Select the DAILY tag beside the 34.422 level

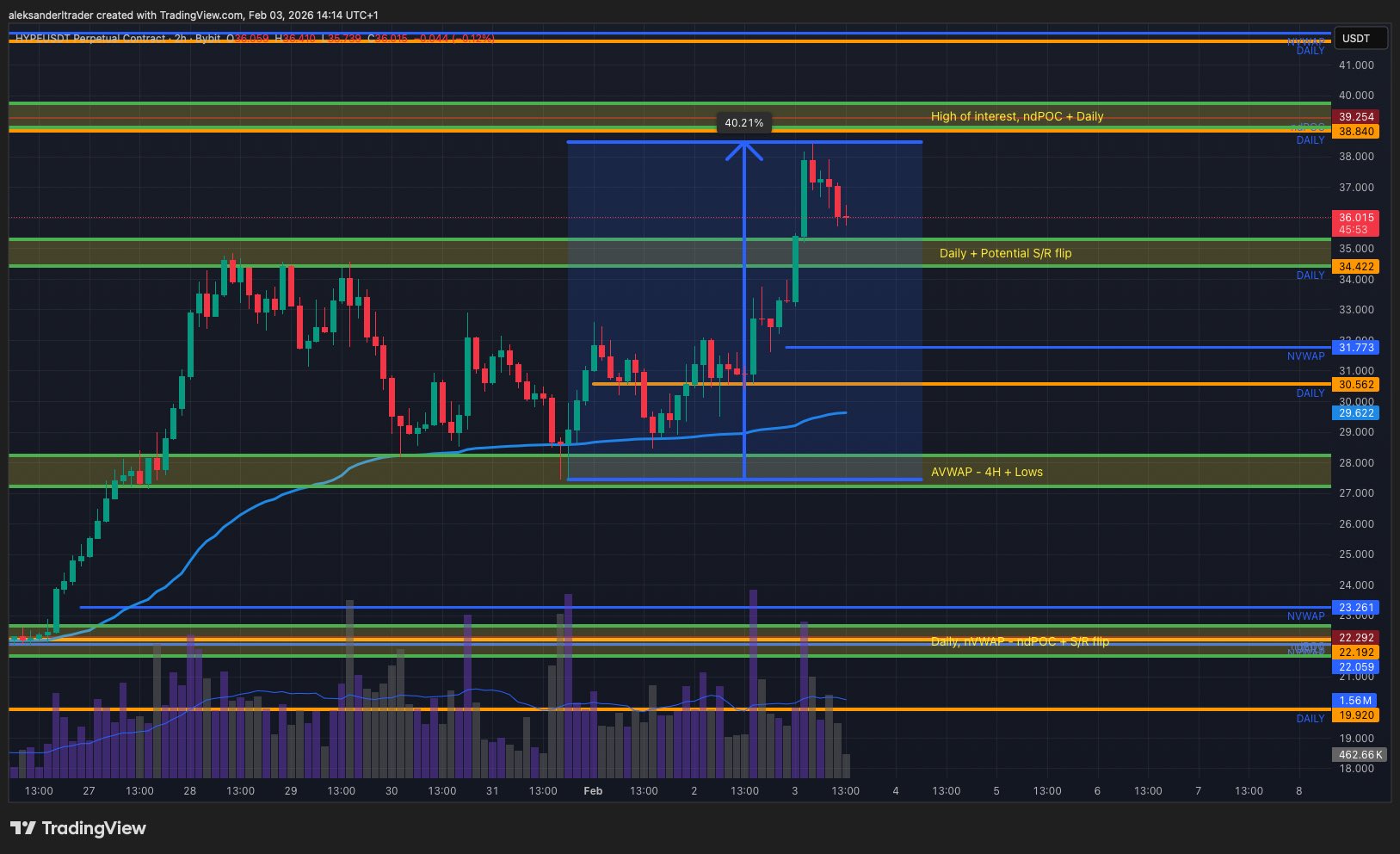tap(1311, 275)
